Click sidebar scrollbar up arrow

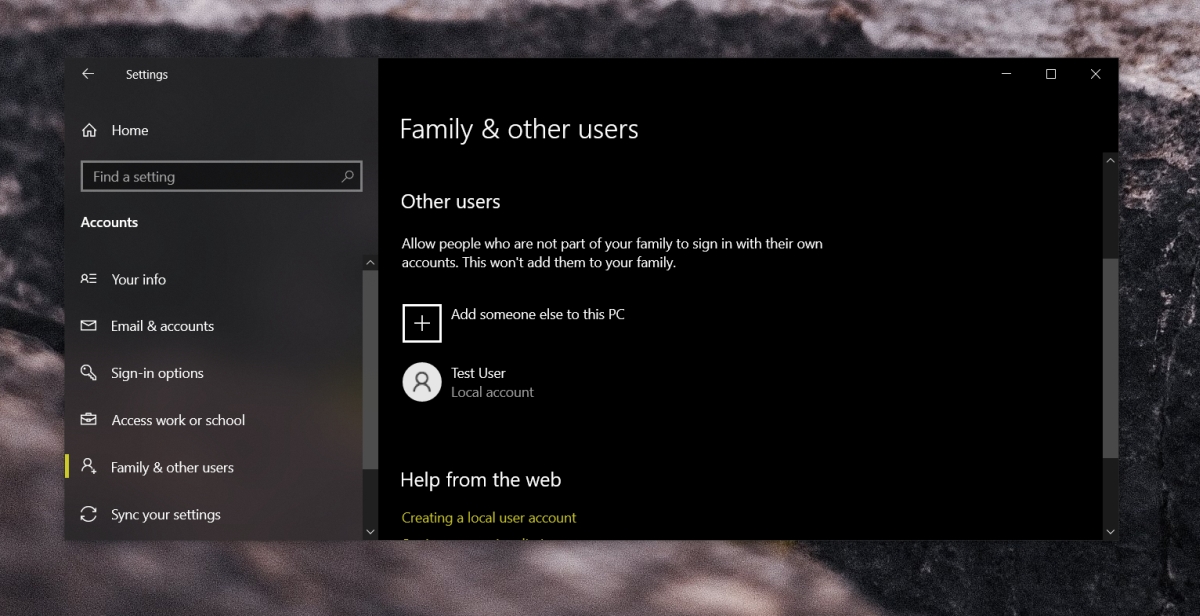[x=370, y=263]
